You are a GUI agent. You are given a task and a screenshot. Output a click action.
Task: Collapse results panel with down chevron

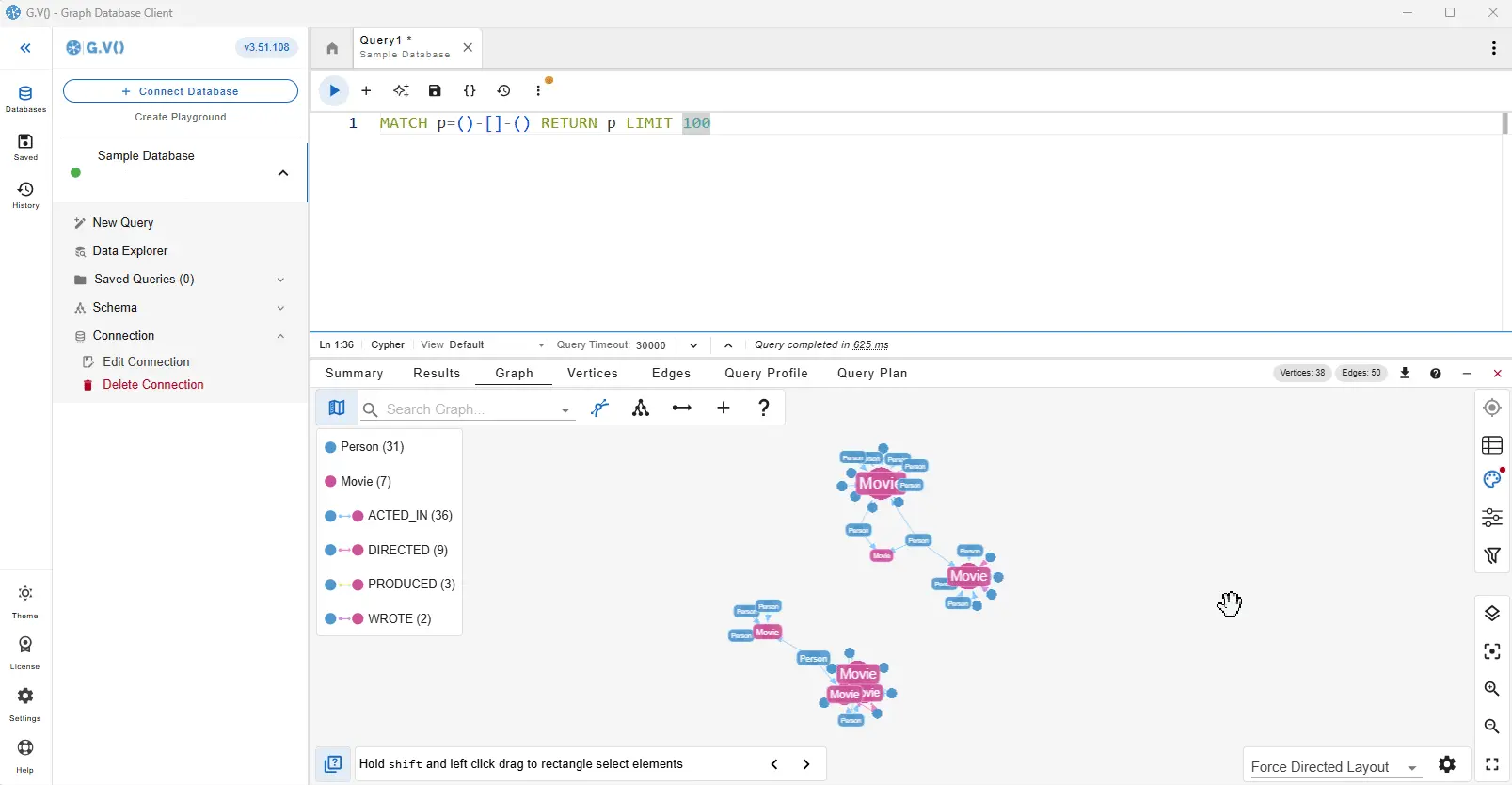[693, 345]
